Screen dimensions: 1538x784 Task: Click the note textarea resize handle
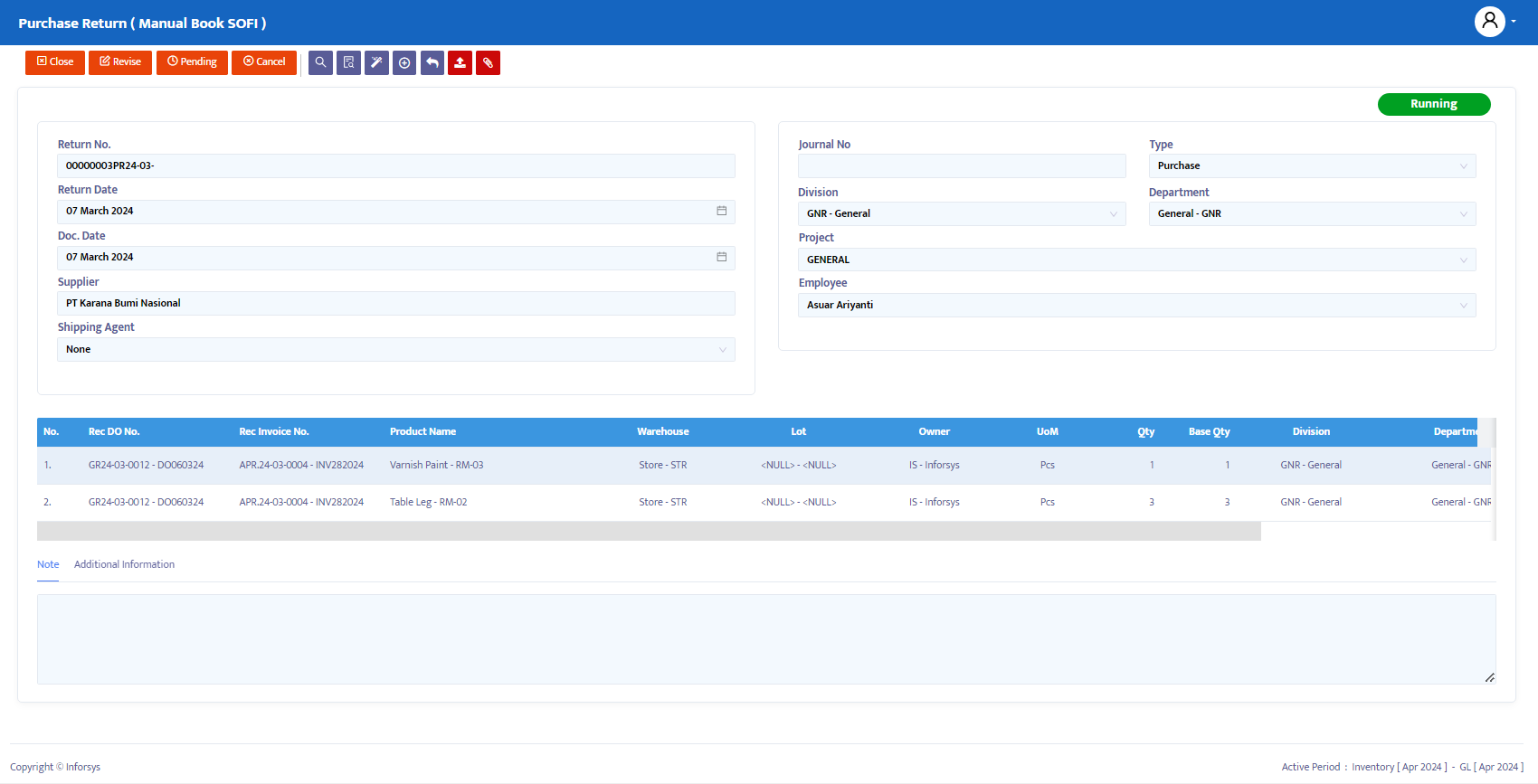pyautogui.click(x=1489, y=677)
